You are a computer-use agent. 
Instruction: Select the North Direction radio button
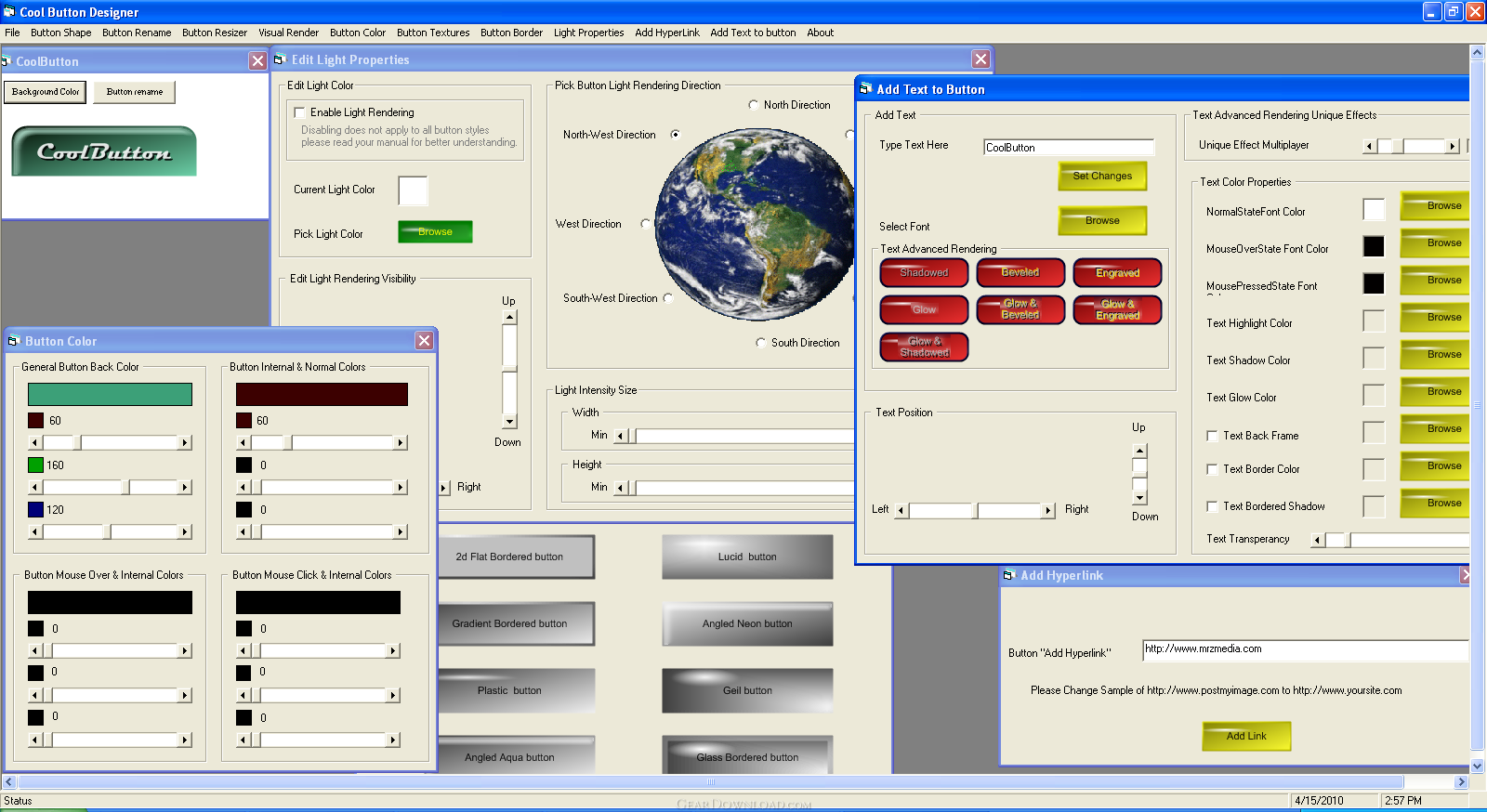pyautogui.click(x=754, y=105)
